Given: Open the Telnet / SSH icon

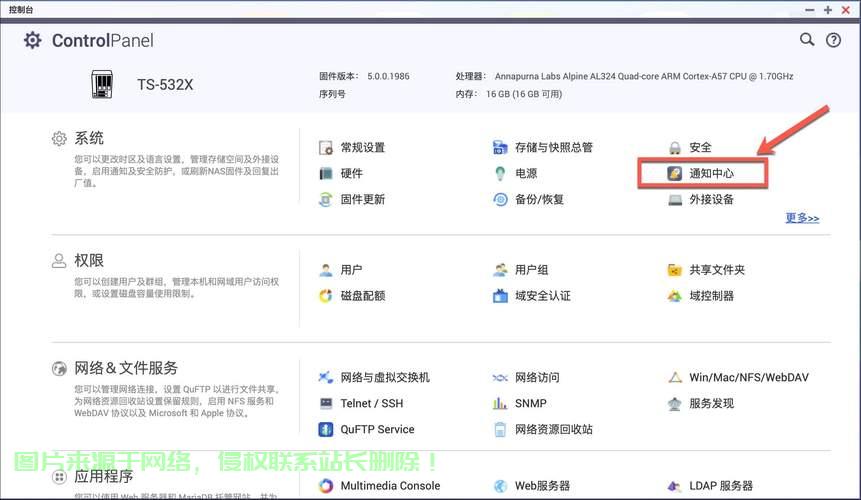Looking at the screenshot, I should [x=326, y=403].
